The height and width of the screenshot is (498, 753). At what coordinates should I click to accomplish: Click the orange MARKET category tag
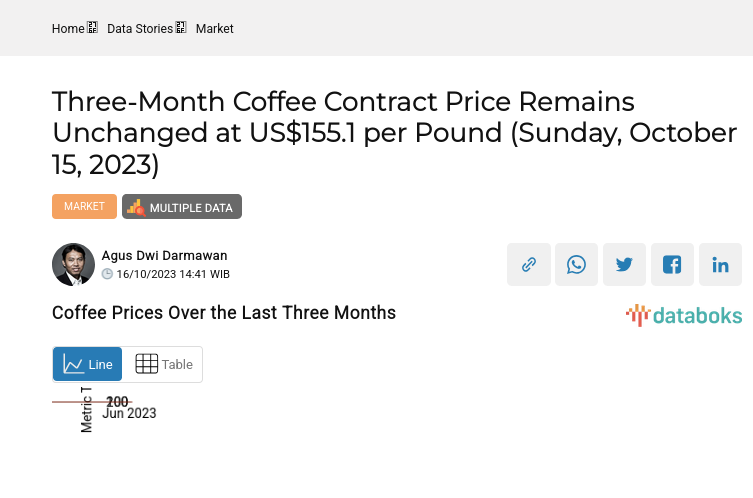click(x=84, y=206)
